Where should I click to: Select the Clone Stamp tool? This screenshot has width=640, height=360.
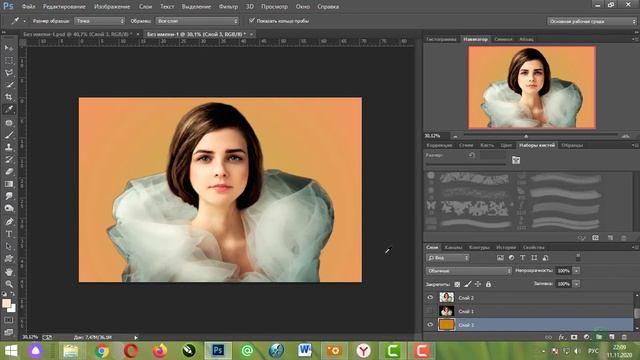click(x=9, y=147)
